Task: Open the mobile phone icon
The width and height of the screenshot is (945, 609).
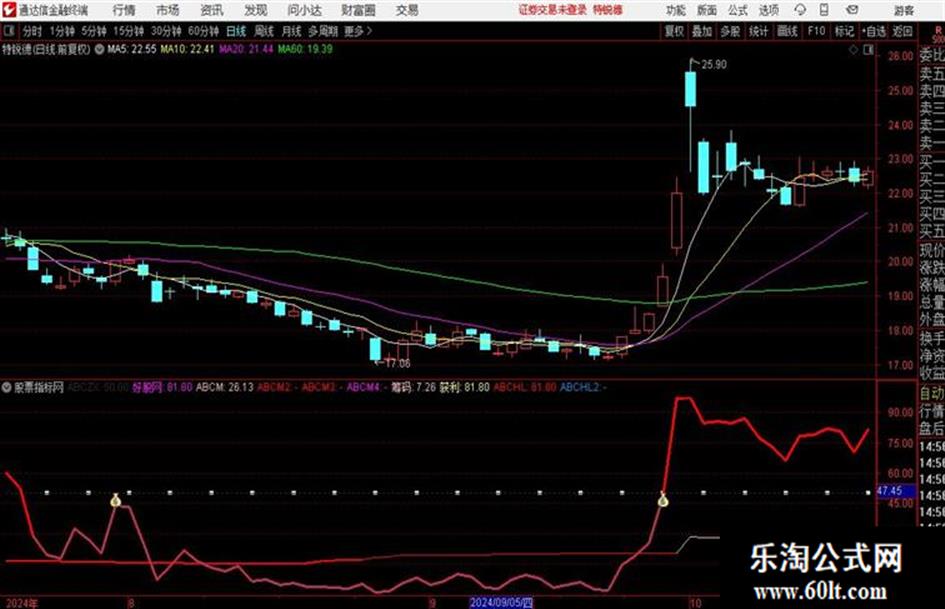Action: click(x=824, y=10)
